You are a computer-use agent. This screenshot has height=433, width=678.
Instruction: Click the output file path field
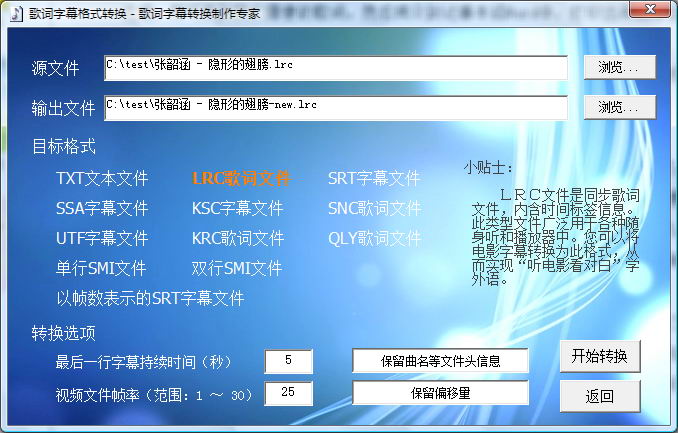click(x=335, y=106)
